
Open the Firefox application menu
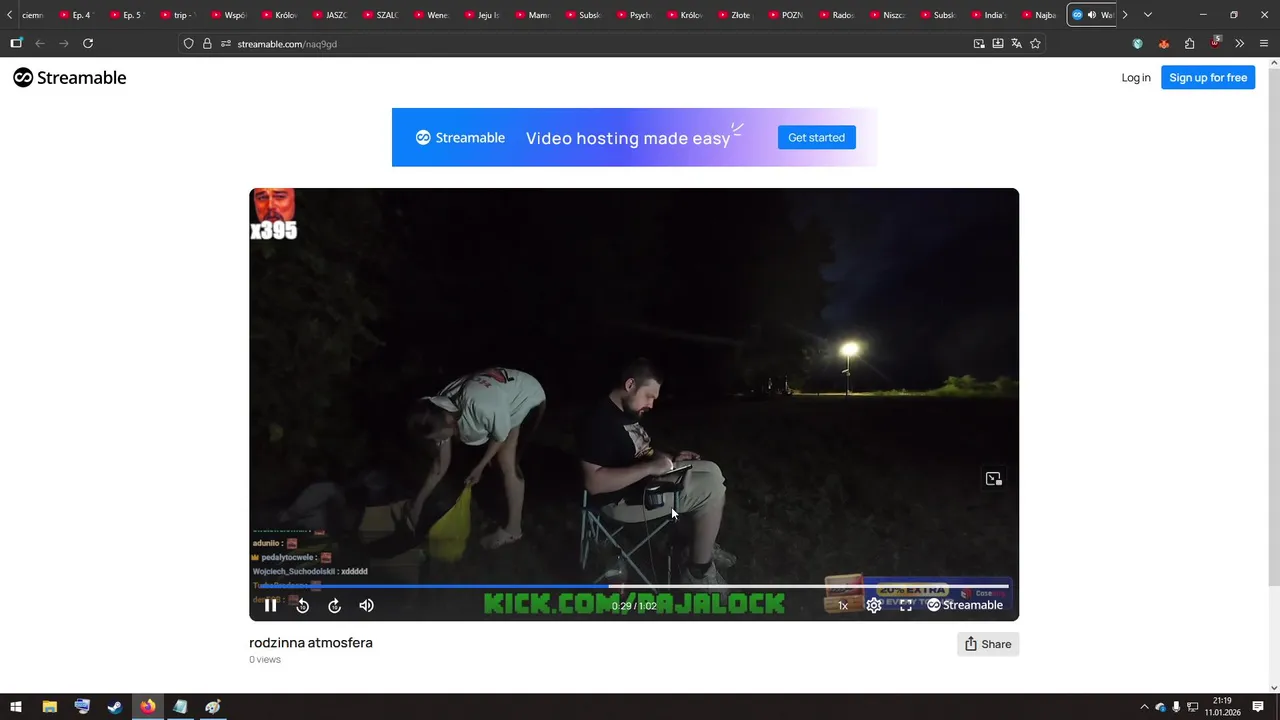[x=1264, y=43]
